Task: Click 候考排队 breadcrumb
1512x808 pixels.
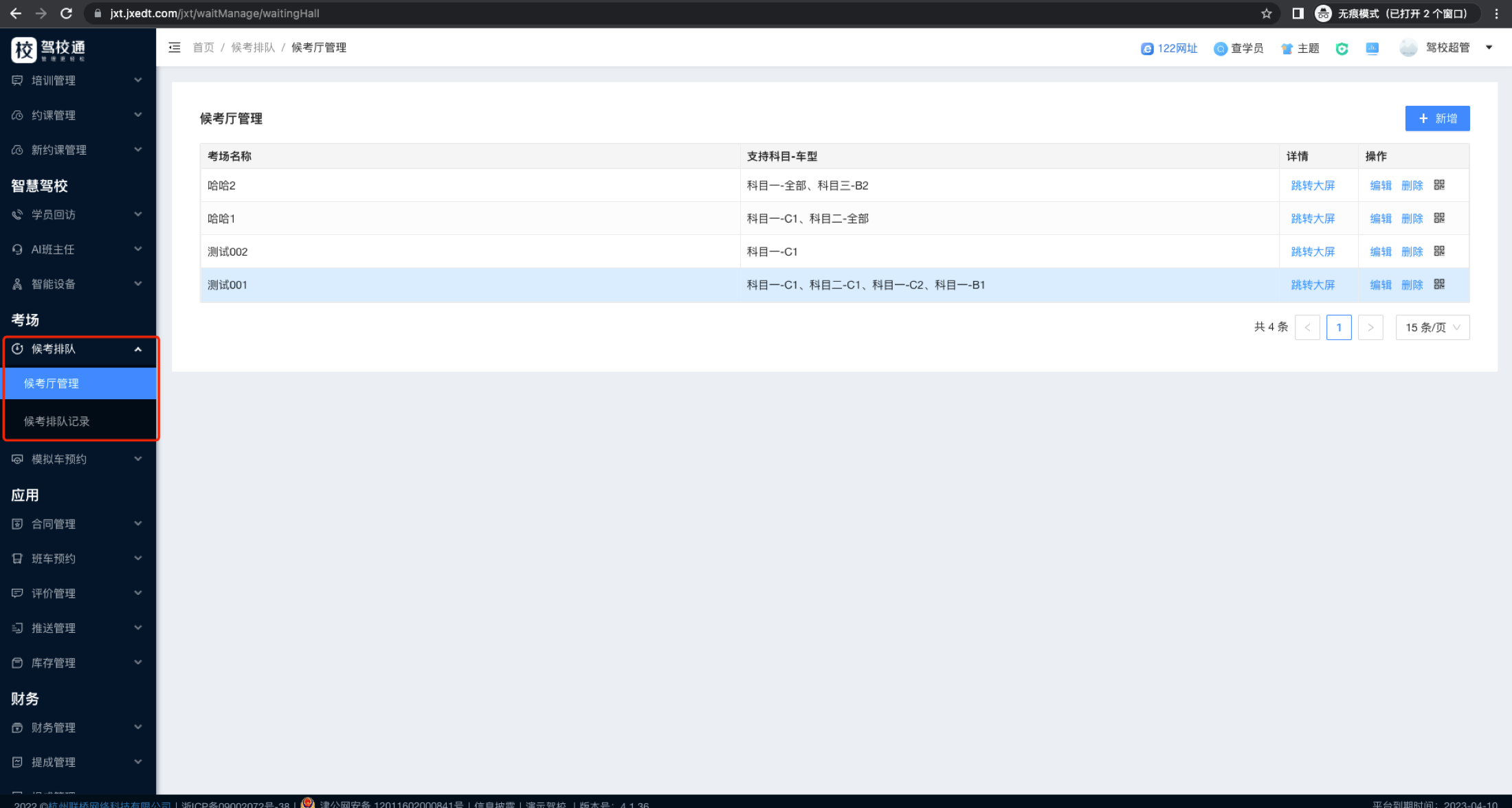Action: click(253, 47)
